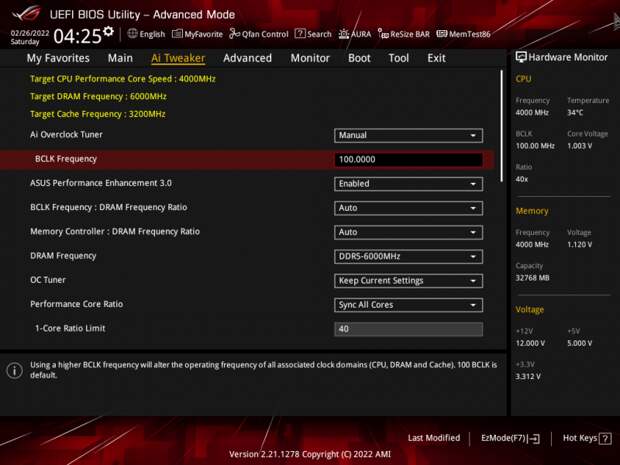Click memory capacity 32768 MB value
The image size is (620, 465).
tap(533, 278)
